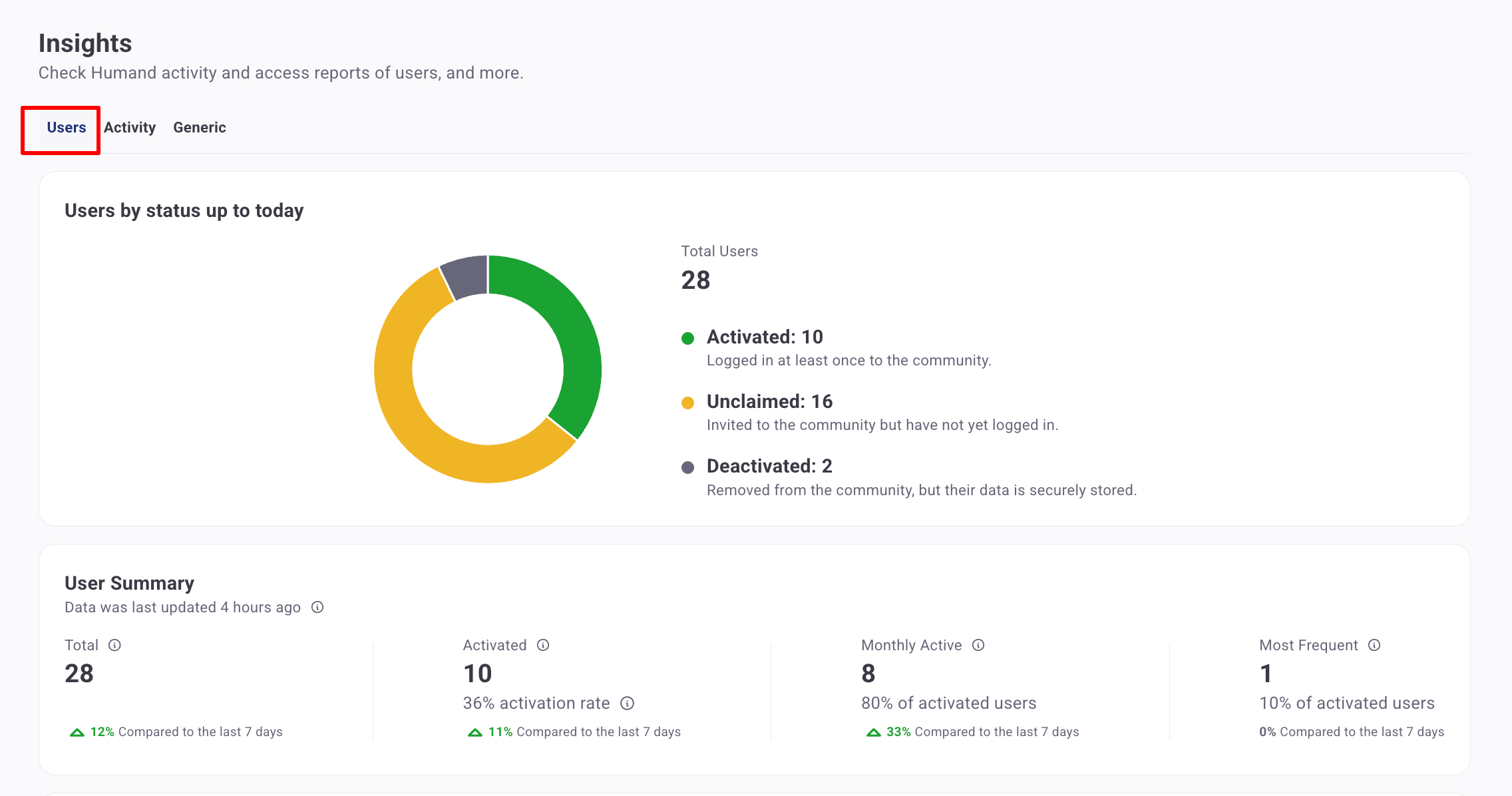Click info icon beside Activated label
The image size is (1512, 796).
(x=543, y=645)
